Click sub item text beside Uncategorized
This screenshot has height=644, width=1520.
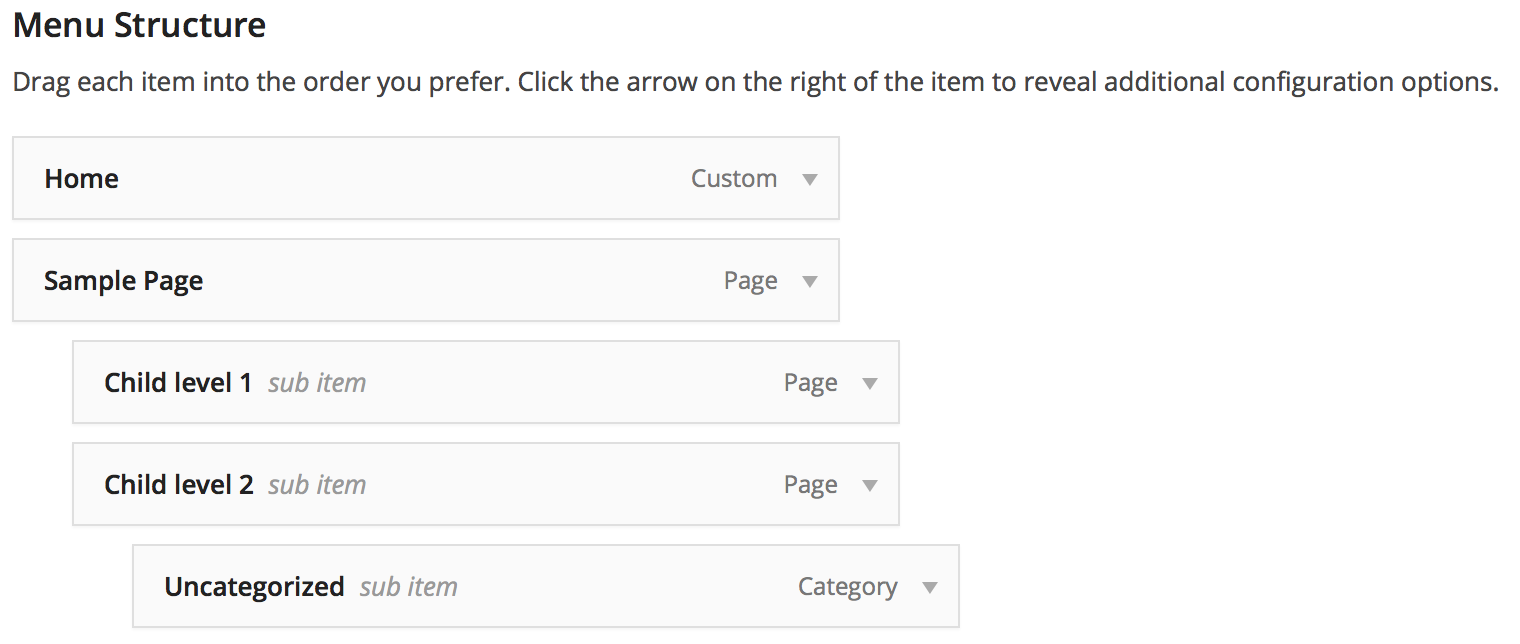pyautogui.click(x=409, y=587)
